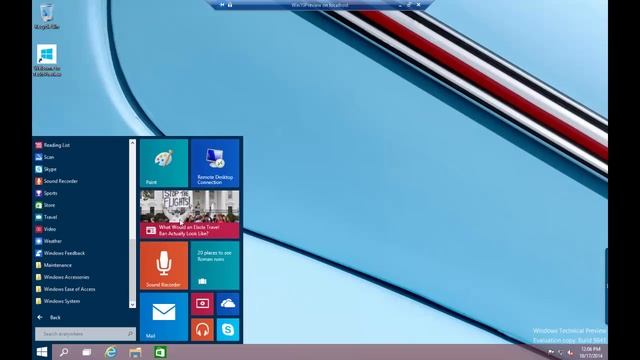Open the Store app entry
The width and height of the screenshot is (640, 360).
point(45,205)
